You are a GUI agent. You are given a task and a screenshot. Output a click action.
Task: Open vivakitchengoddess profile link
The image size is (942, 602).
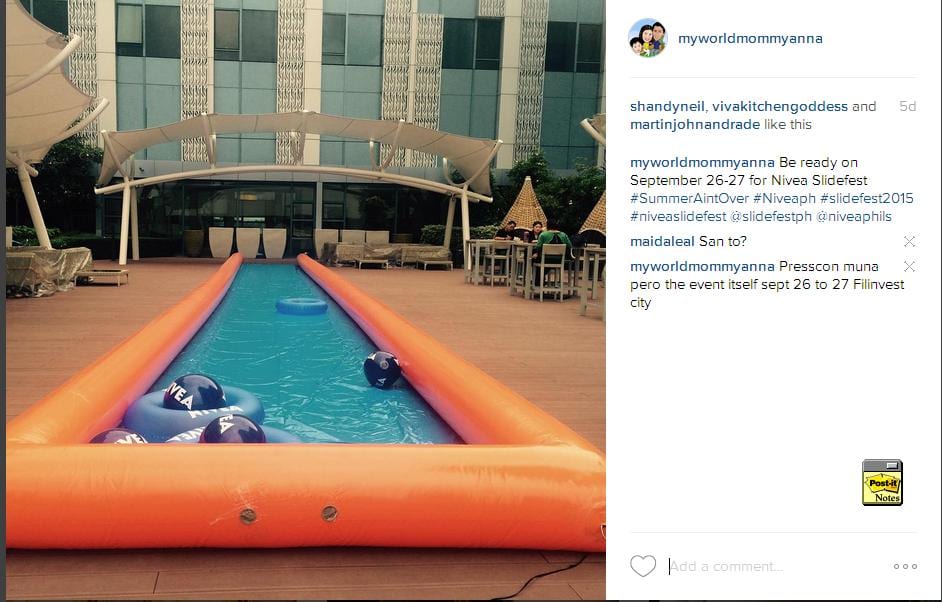[x=780, y=106]
